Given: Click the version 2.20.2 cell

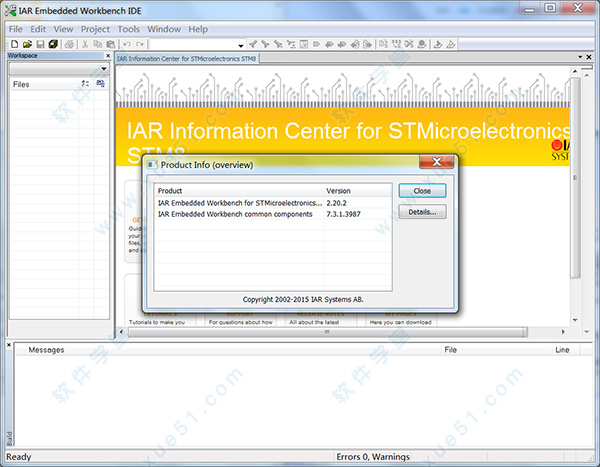Looking at the screenshot, I should click(x=336, y=203).
